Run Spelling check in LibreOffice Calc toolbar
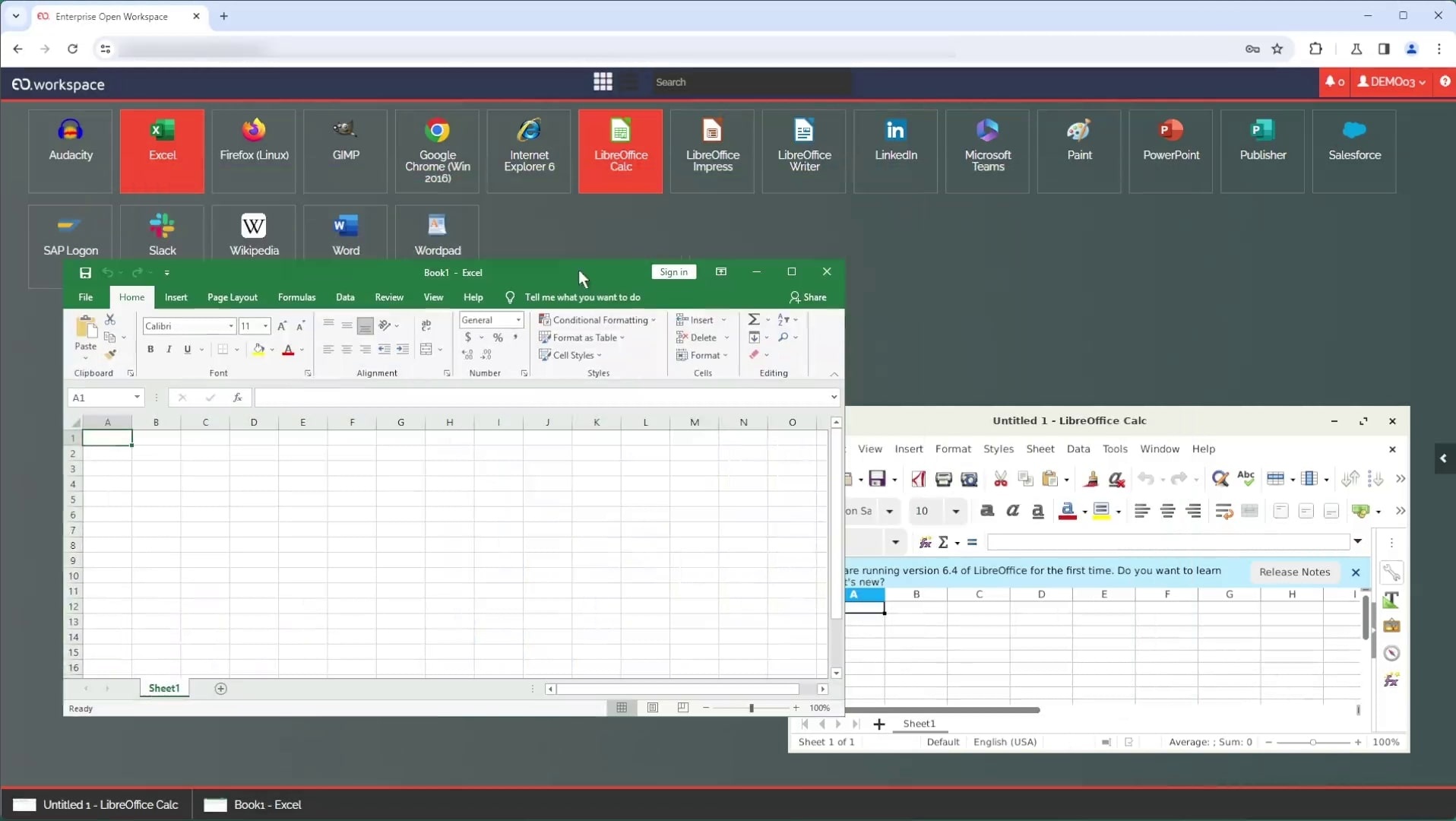Viewport: 1456px width, 821px height. [1246, 479]
